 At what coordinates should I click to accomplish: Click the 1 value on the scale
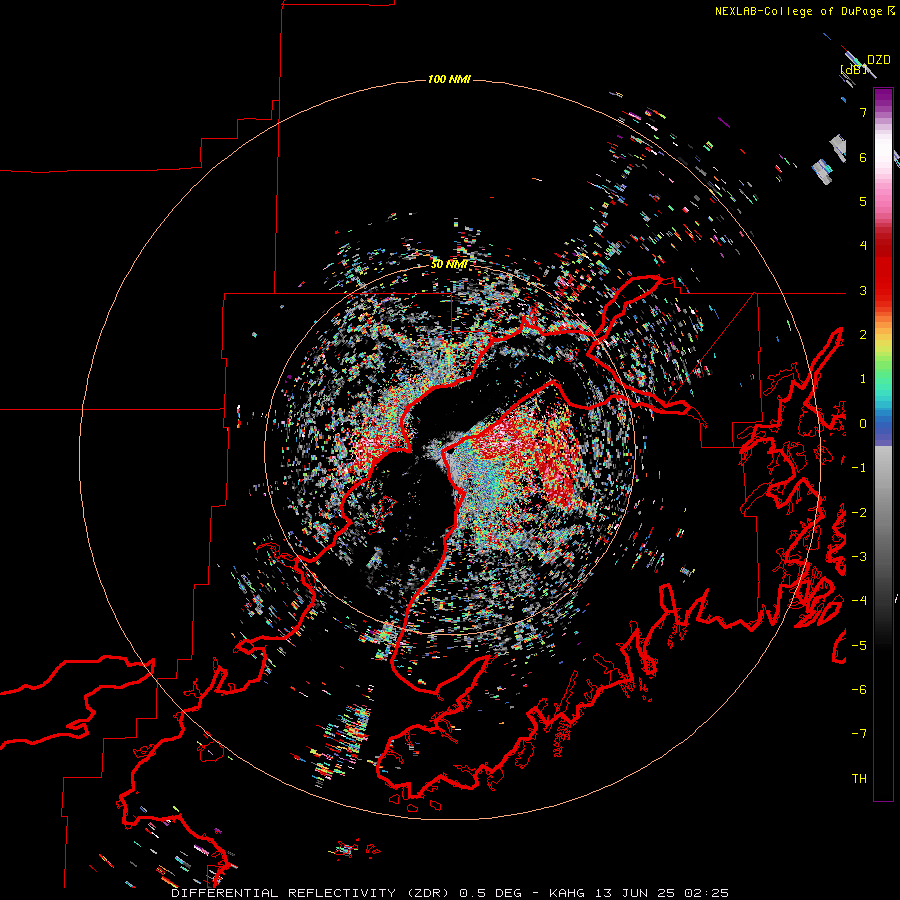[863, 379]
